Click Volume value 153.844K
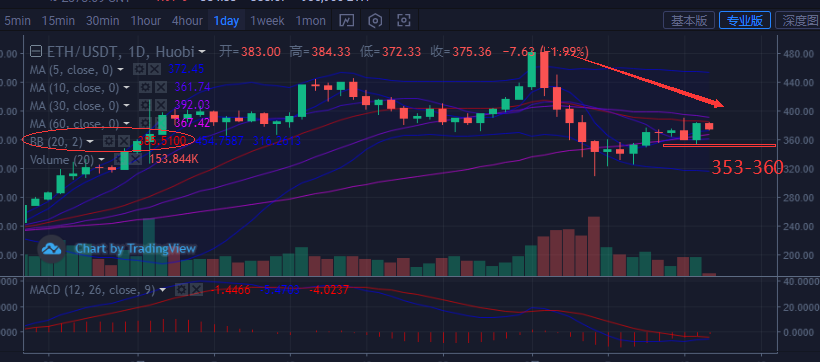The image size is (820, 362). [x=174, y=159]
